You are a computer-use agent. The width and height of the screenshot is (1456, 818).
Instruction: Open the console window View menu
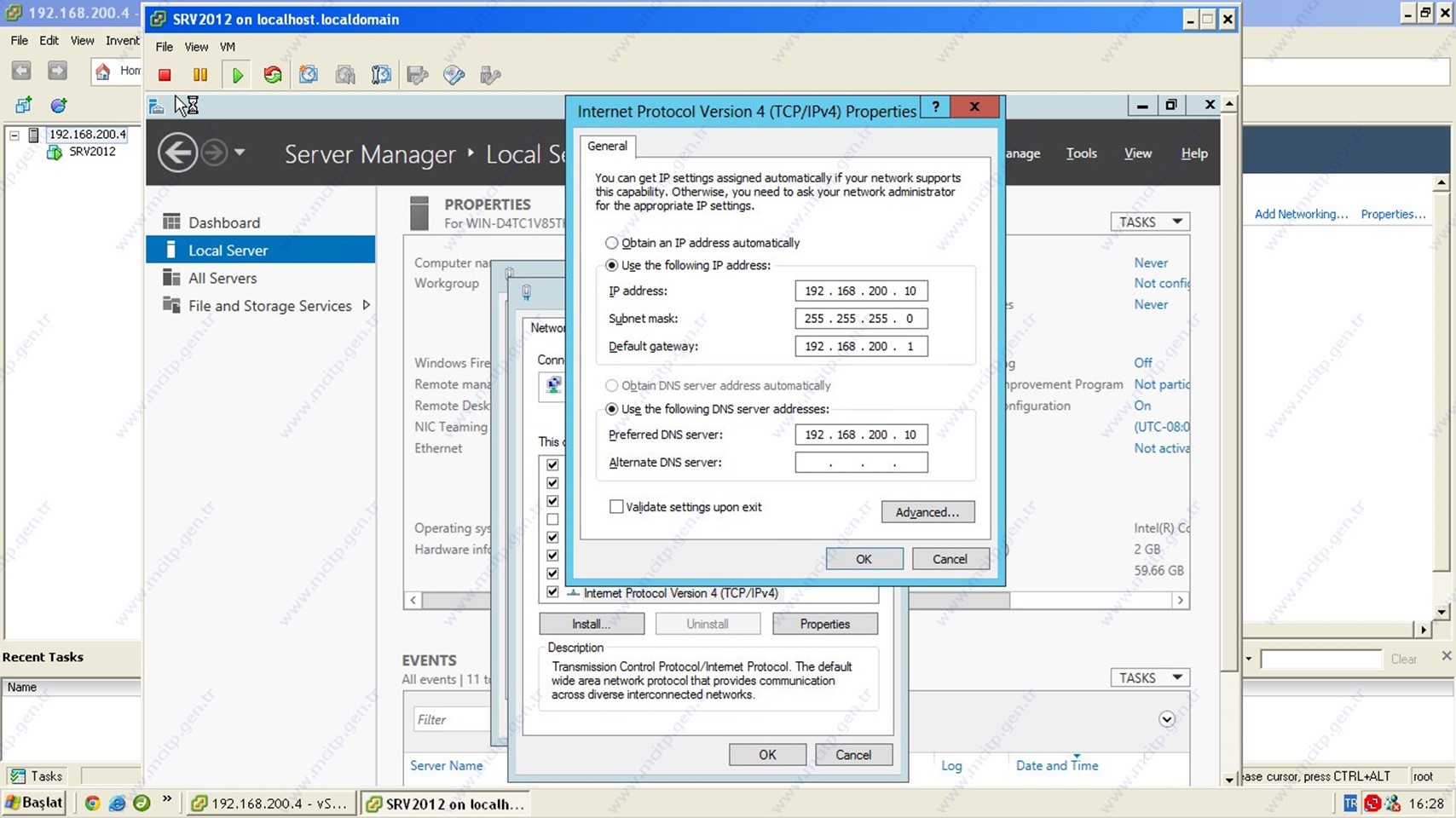point(196,47)
